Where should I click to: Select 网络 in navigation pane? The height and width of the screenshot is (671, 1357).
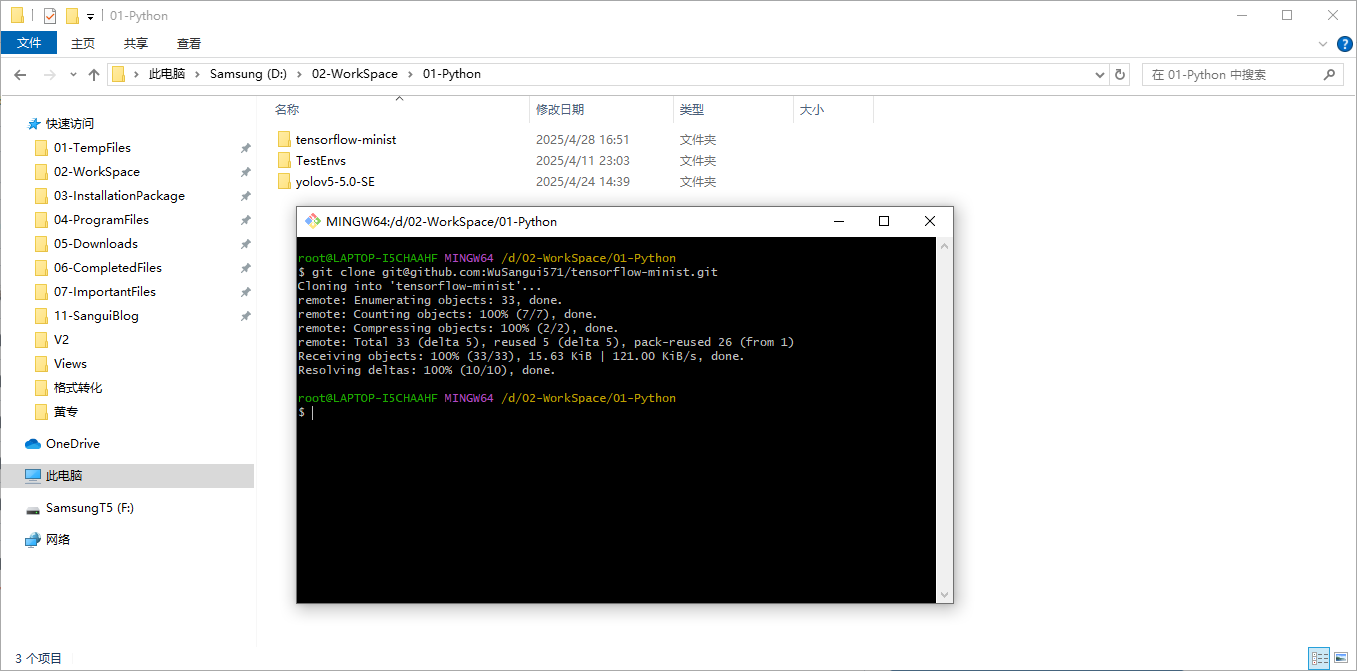pyautogui.click(x=58, y=540)
